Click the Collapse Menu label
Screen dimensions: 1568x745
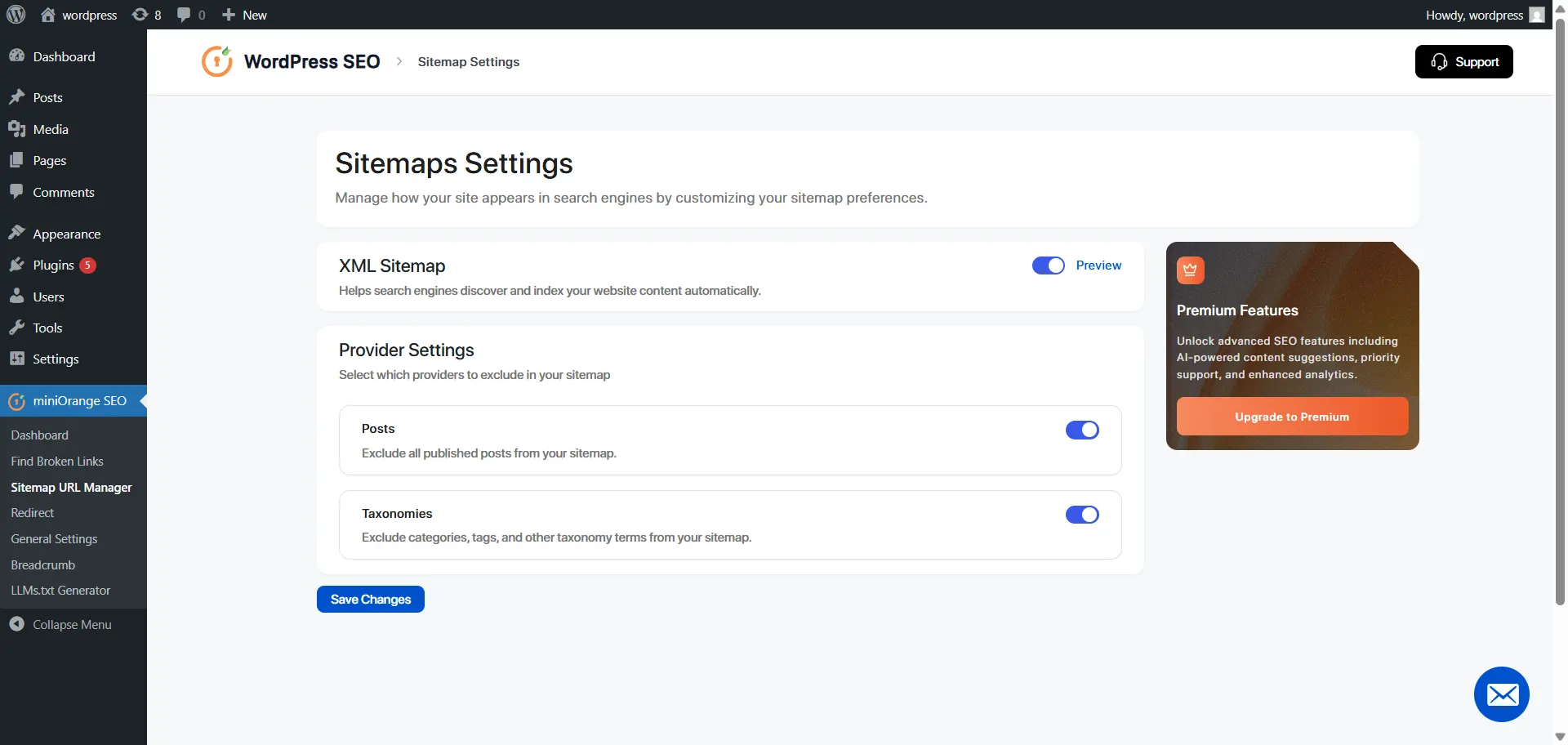click(72, 624)
